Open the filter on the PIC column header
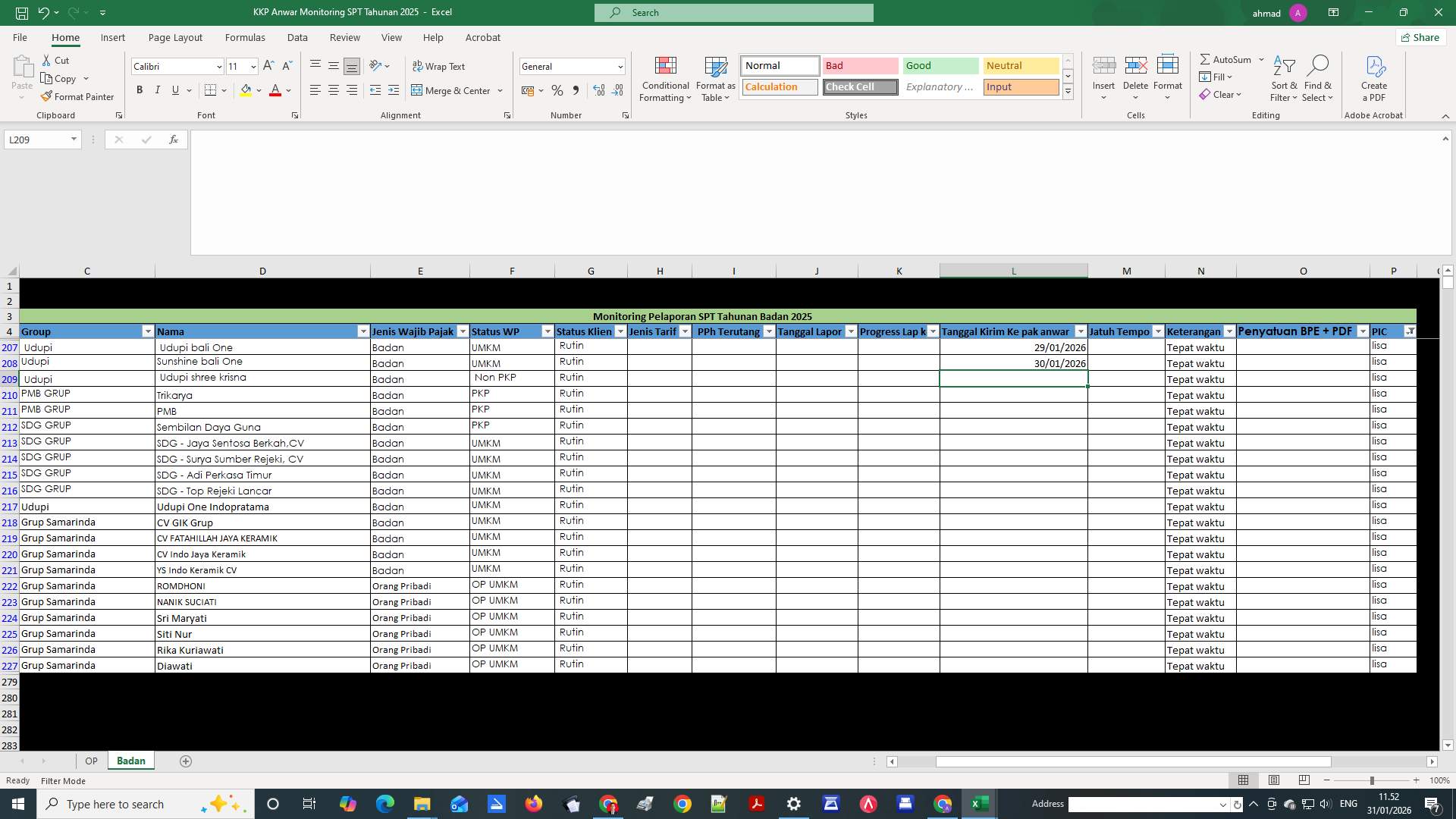This screenshot has height=819, width=1456. pyautogui.click(x=1410, y=331)
